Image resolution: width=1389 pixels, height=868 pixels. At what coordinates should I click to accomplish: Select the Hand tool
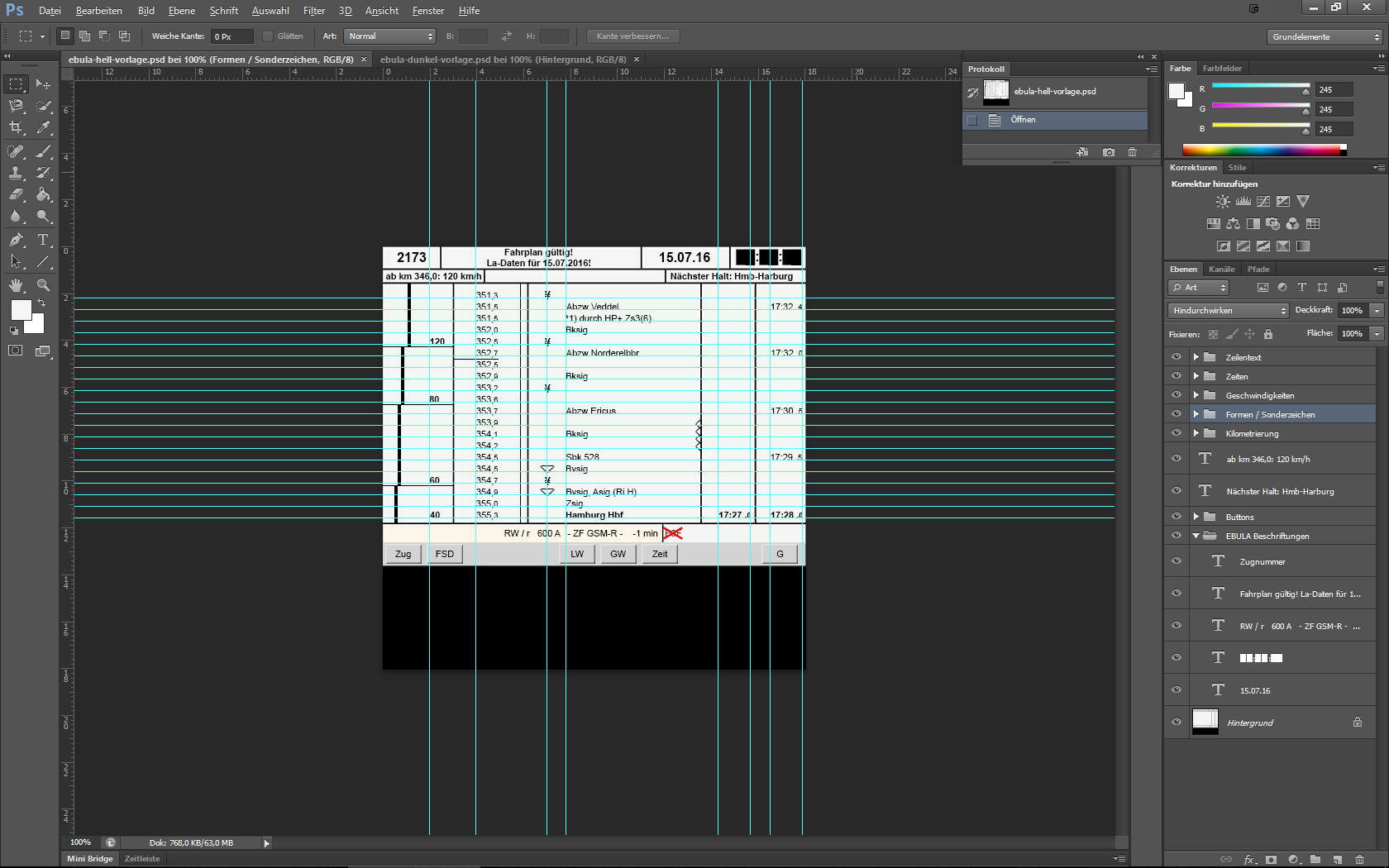click(16, 285)
